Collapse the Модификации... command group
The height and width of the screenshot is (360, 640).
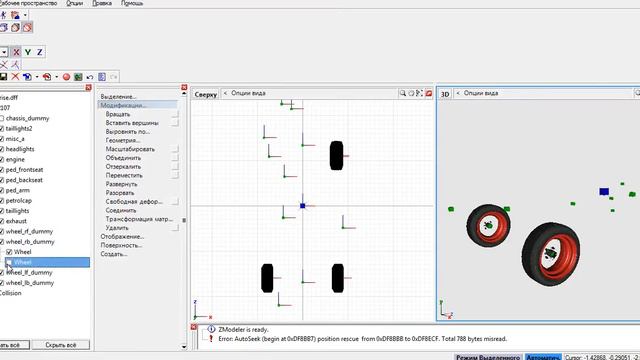123,105
